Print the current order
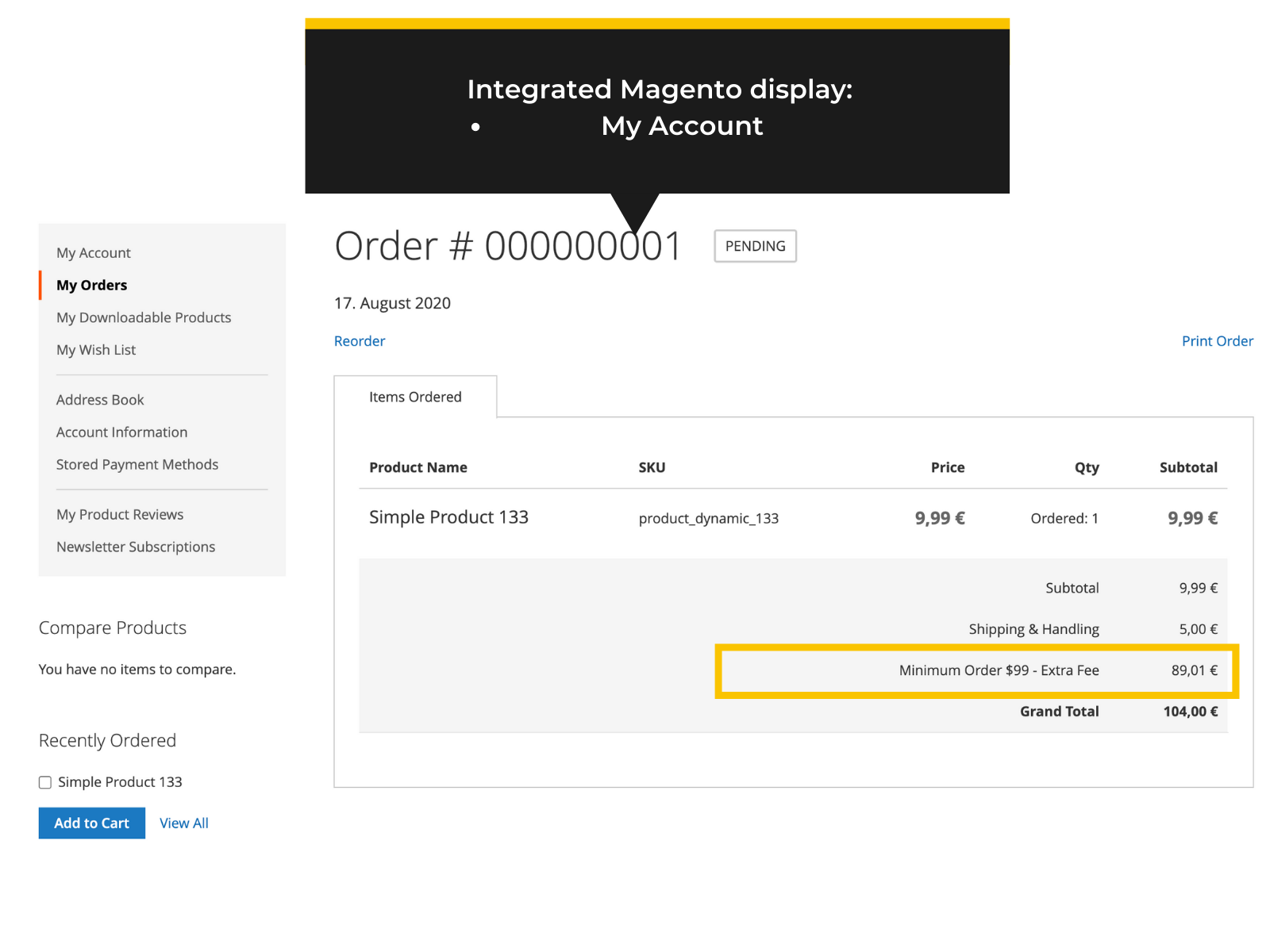Screen dimensions: 1270x952 pos(1218,340)
